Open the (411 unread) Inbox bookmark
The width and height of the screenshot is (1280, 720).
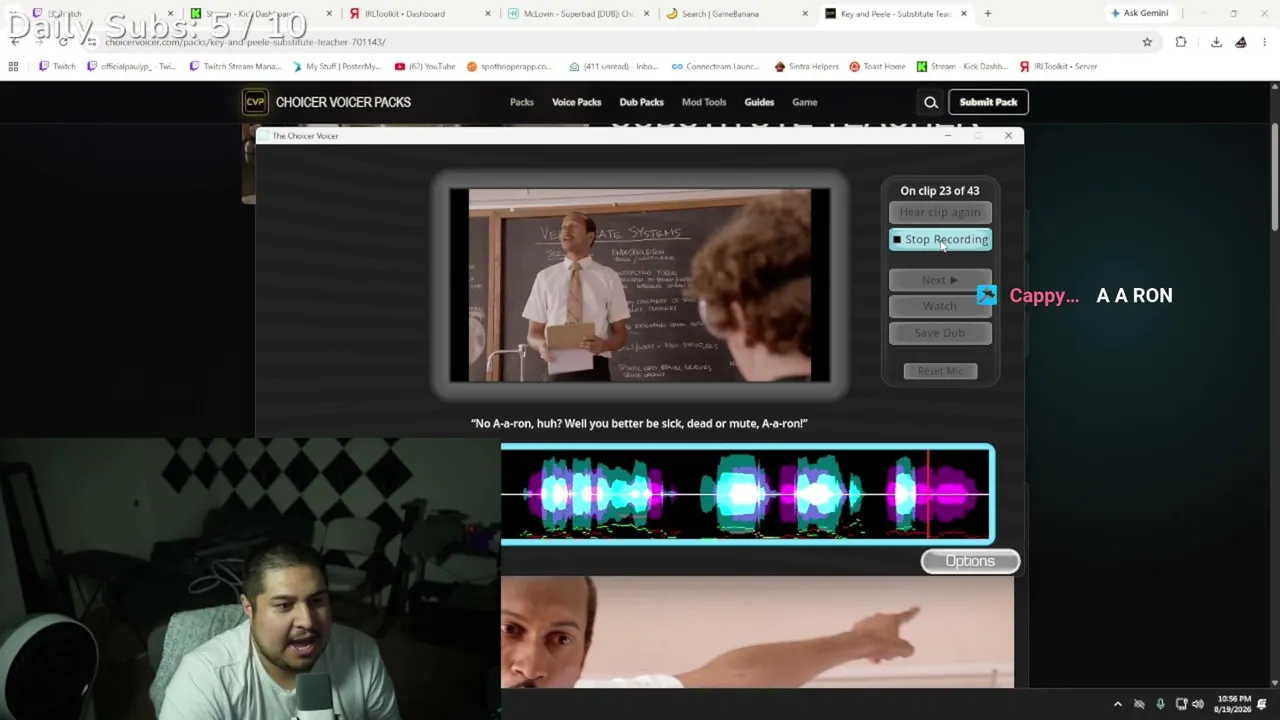(614, 66)
